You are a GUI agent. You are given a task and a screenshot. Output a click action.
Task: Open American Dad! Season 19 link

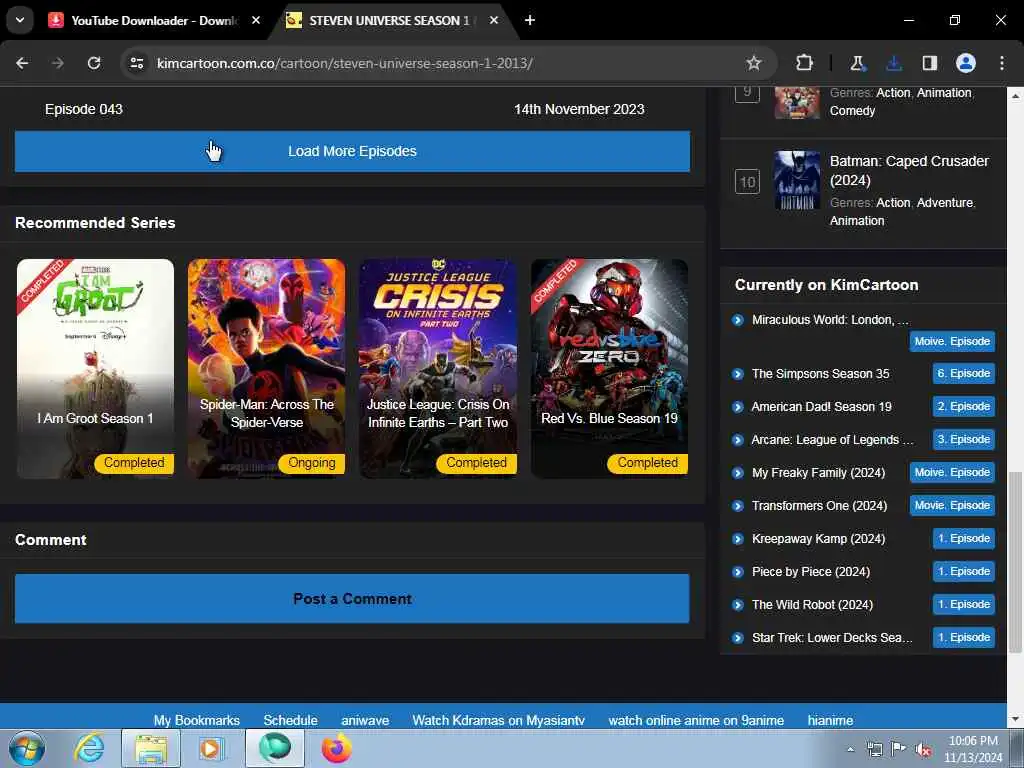[x=821, y=407]
